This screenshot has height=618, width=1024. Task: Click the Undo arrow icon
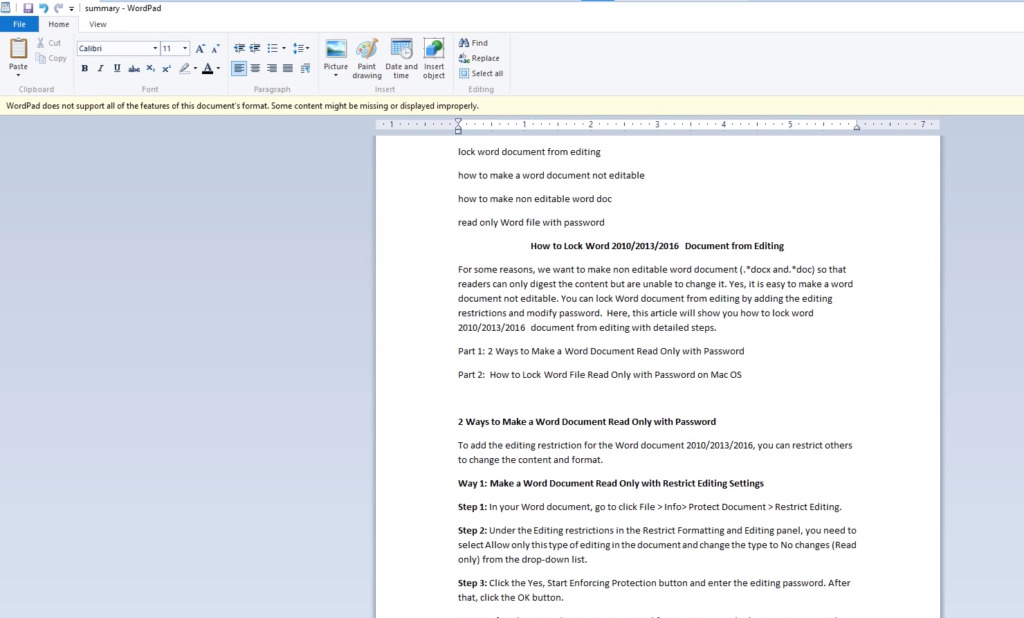point(43,8)
